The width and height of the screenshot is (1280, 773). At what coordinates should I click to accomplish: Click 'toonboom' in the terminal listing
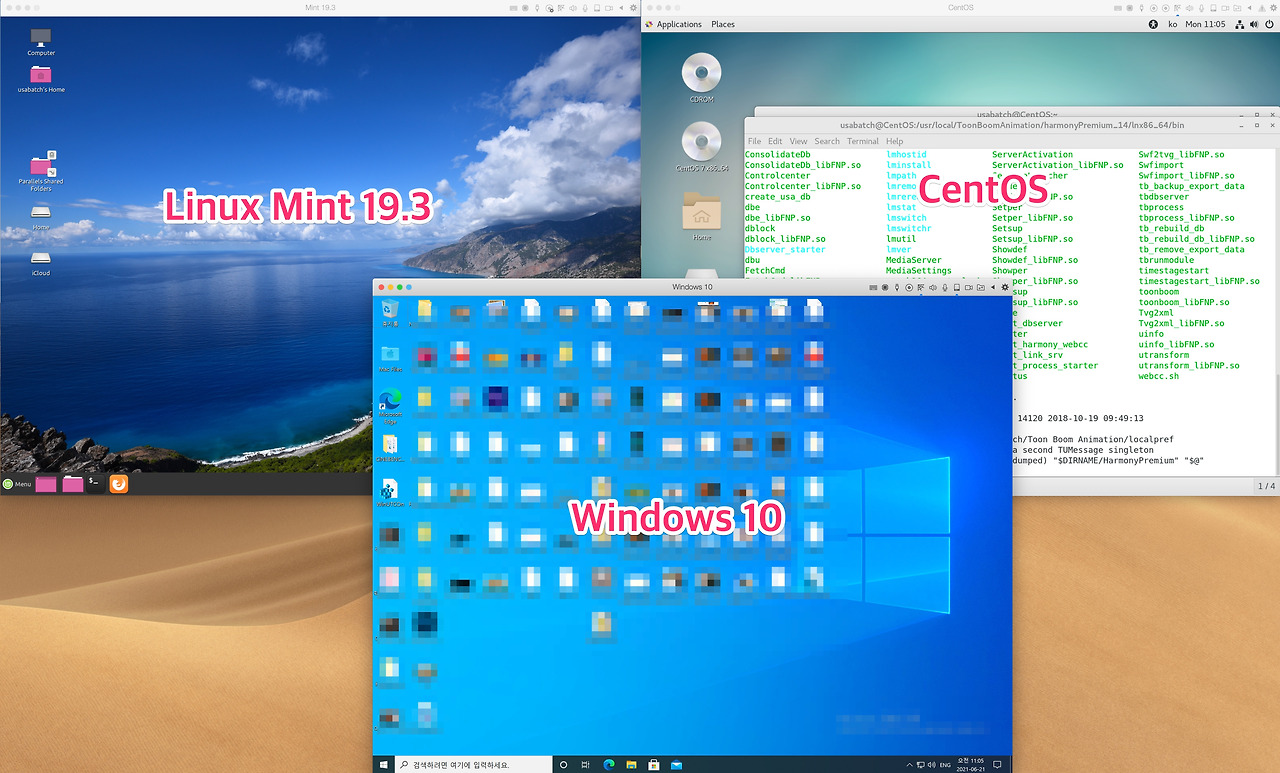(1159, 292)
